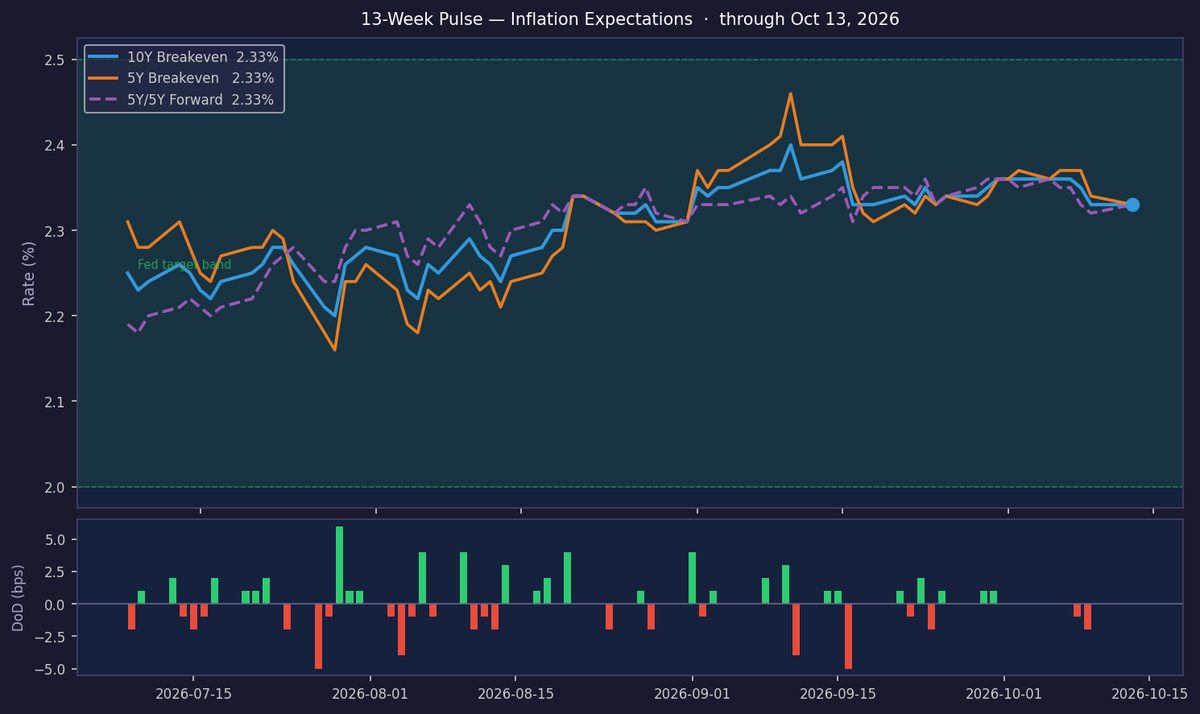Click the blue 10Y Breakeven legend line swatch
Viewport: 1200px width, 714px height.
tap(106, 57)
